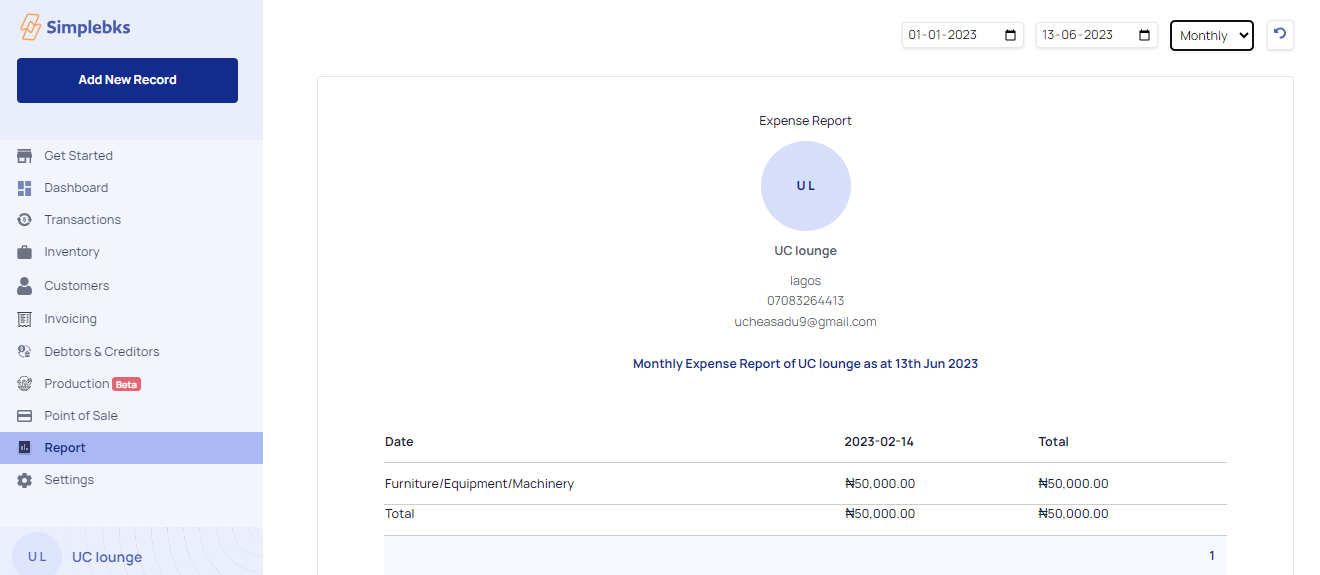Click the Total row label

[400, 514]
